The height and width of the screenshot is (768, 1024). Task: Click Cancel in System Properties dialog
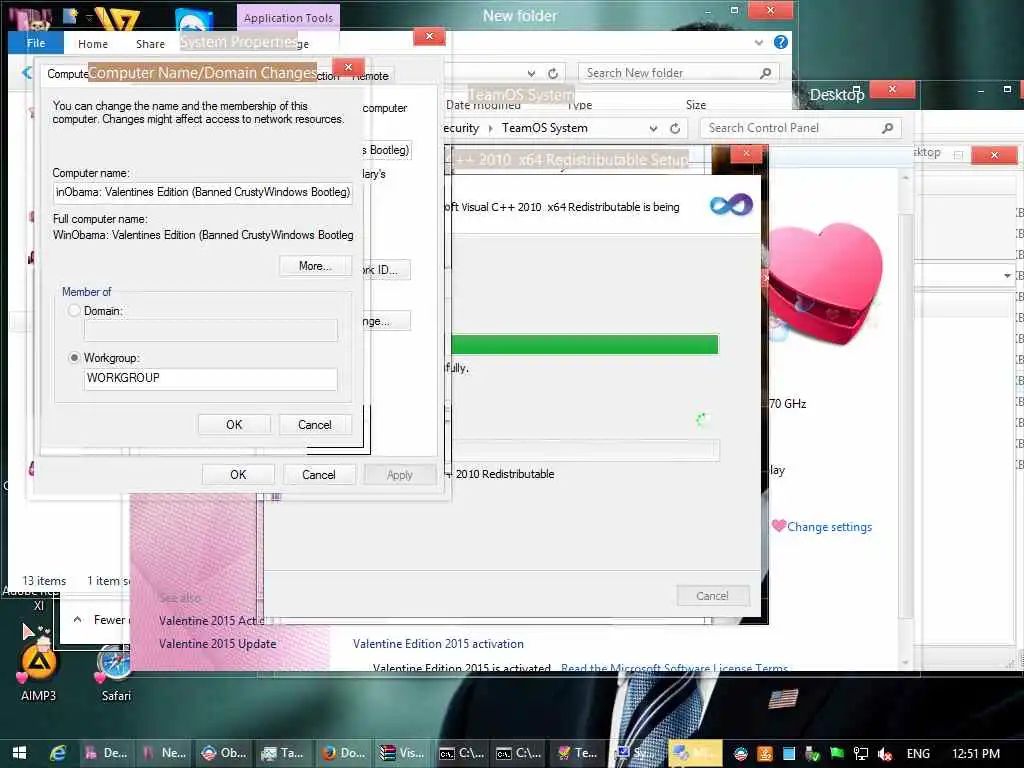319,475
